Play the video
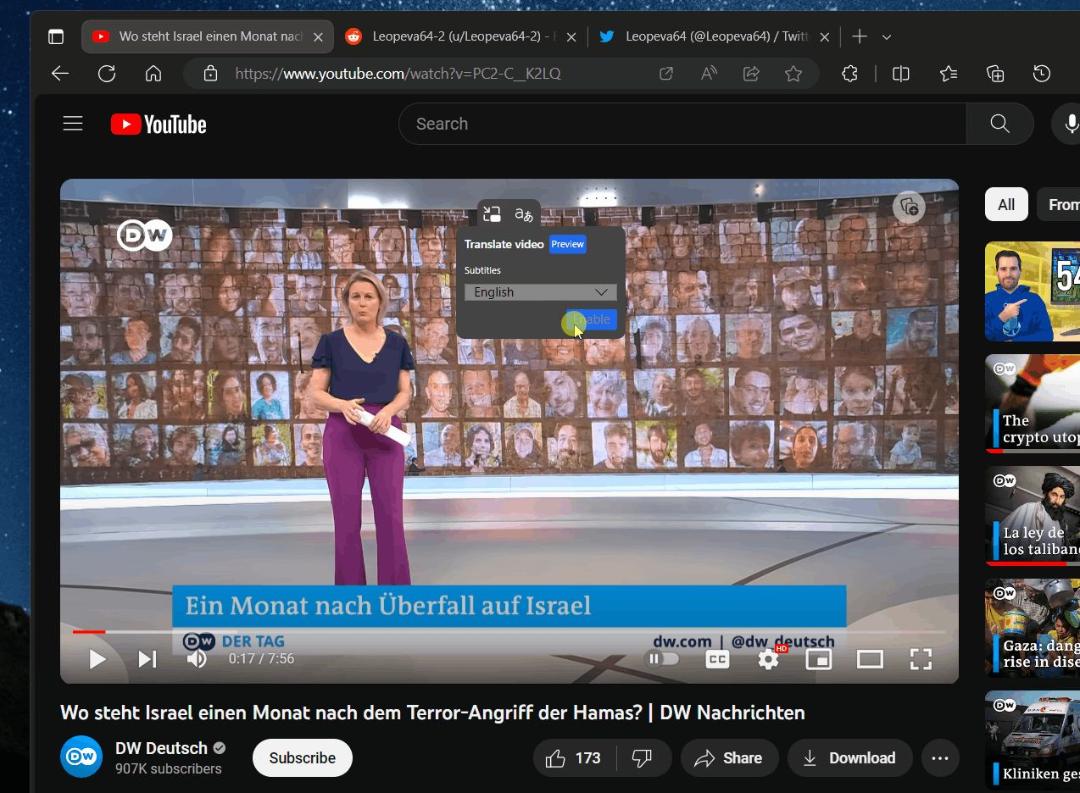 click(97, 659)
